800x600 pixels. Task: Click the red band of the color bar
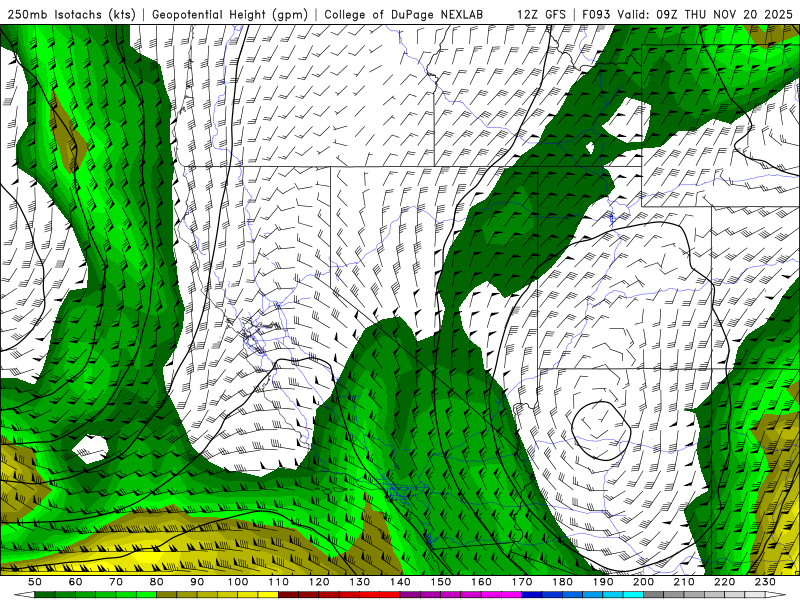pyautogui.click(x=339, y=595)
